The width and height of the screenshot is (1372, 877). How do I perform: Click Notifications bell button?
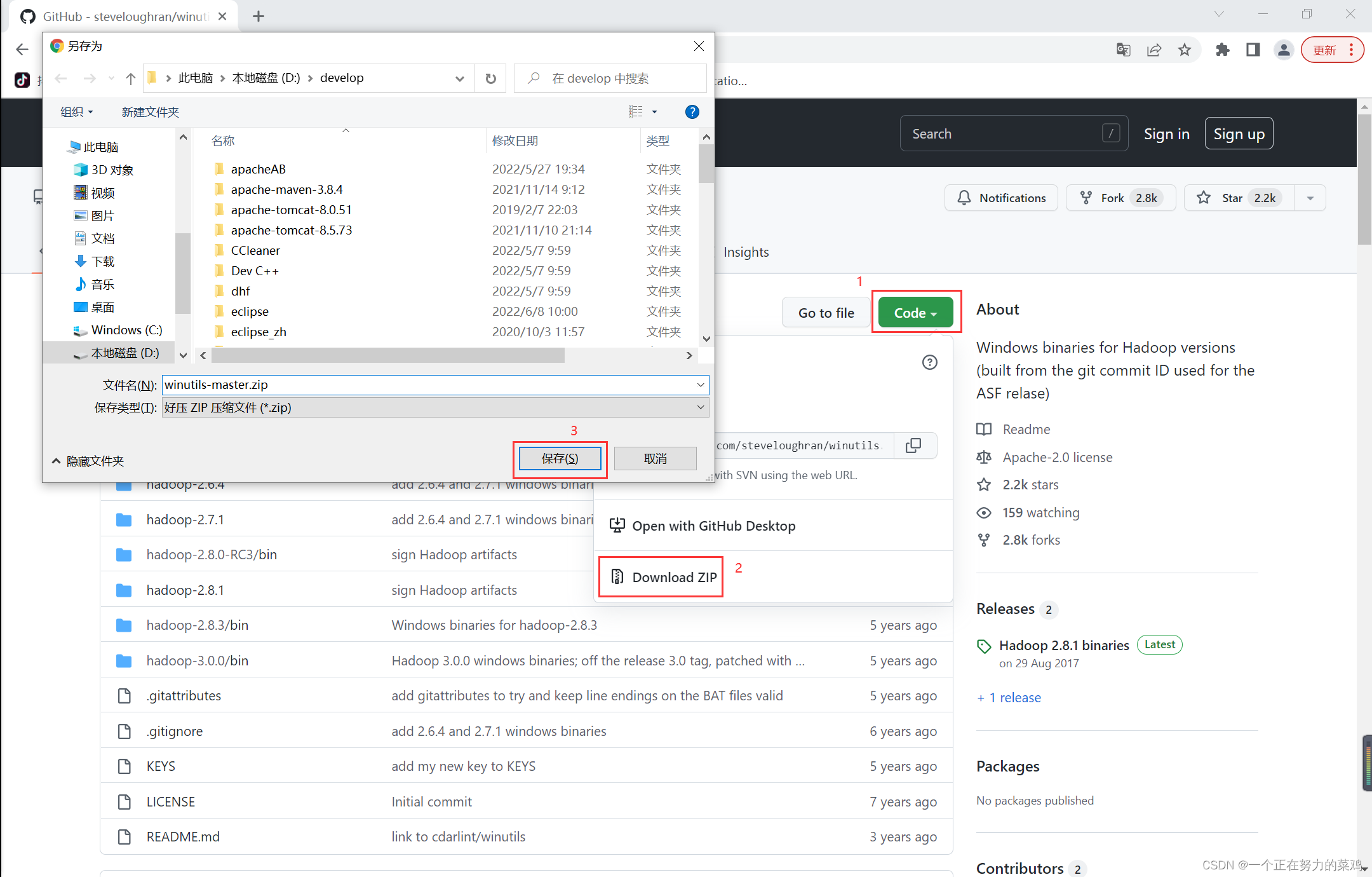click(x=1001, y=198)
